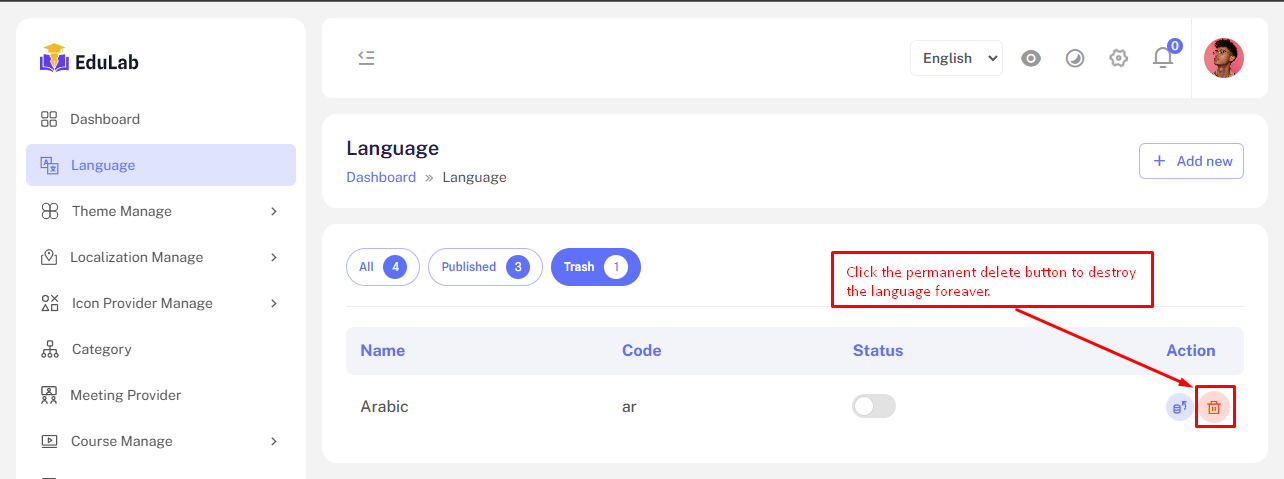Collapse sidebar using the menu toggle icon
The width and height of the screenshot is (1284, 479).
(x=366, y=58)
